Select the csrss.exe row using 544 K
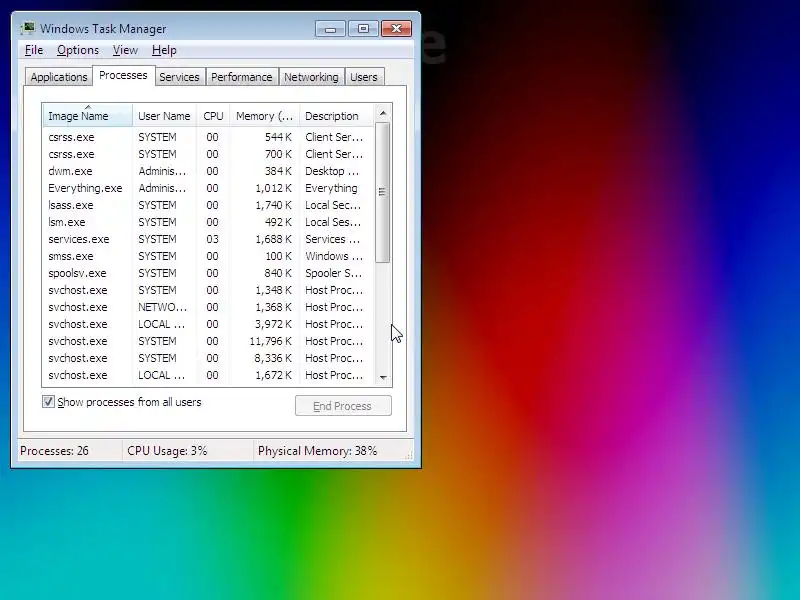 tap(208, 137)
